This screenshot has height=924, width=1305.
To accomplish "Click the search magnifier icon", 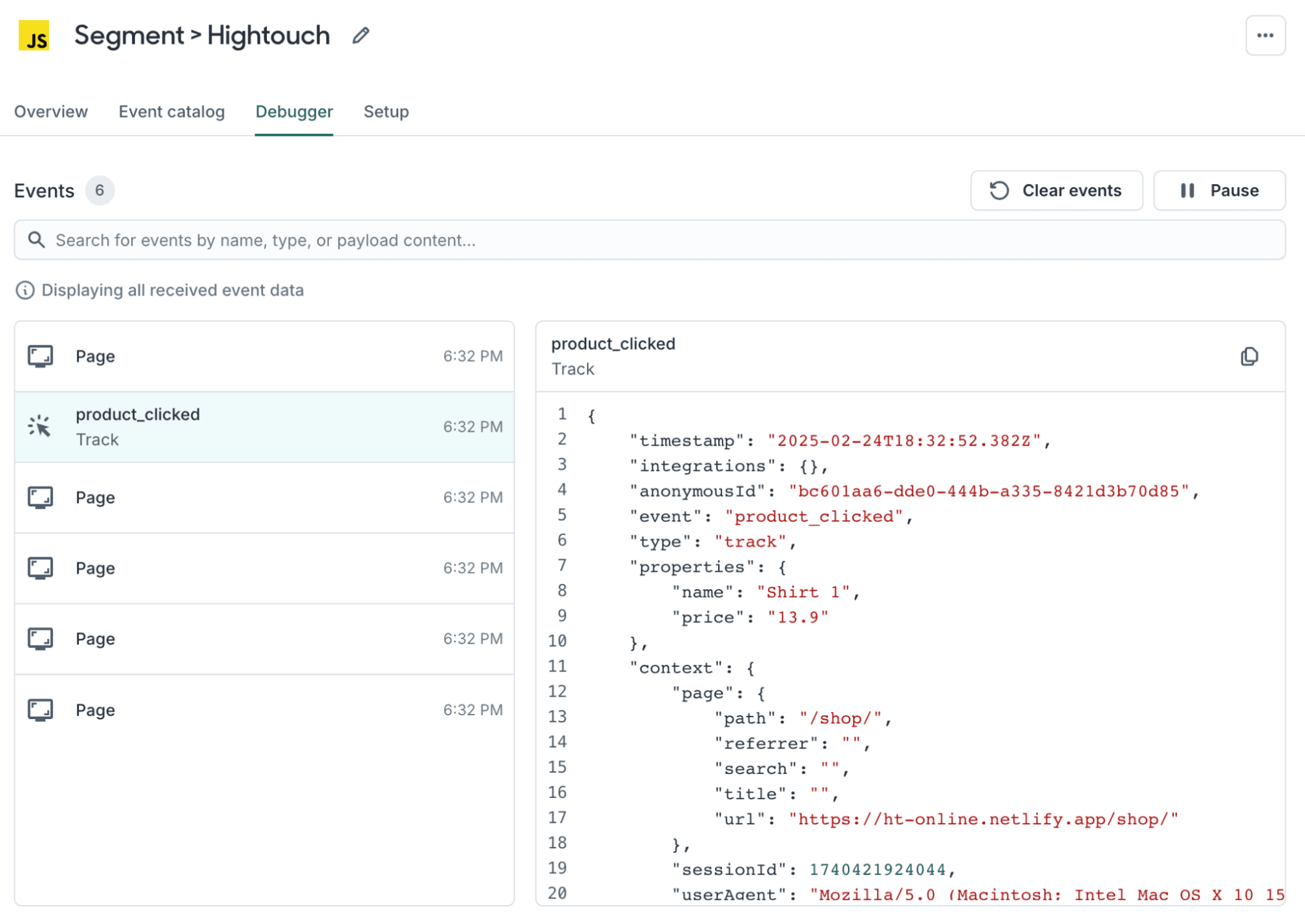I will click(x=37, y=240).
